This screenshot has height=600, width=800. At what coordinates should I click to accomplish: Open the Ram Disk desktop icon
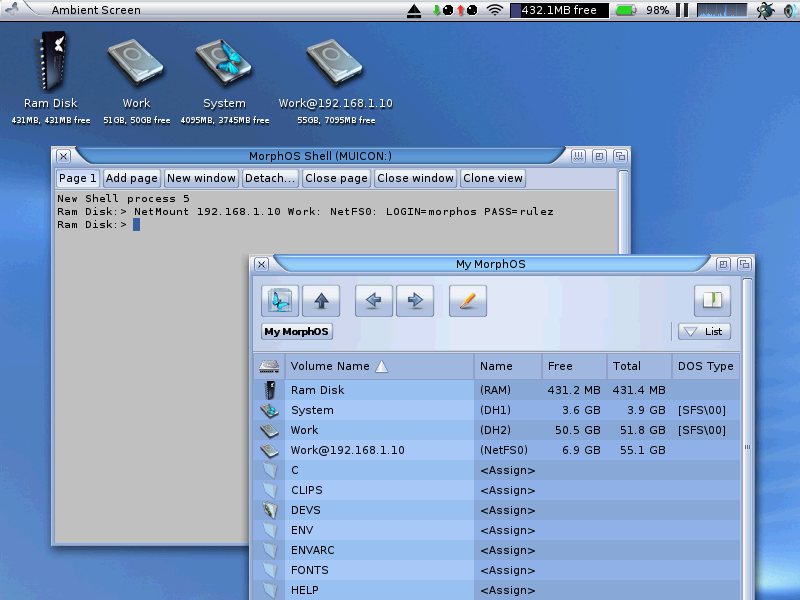[51, 62]
